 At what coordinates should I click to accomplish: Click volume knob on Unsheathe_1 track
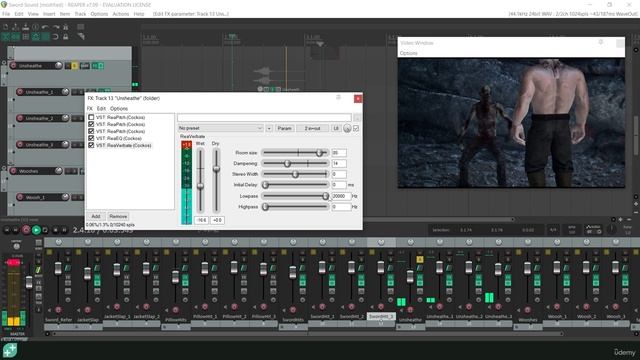[65, 92]
